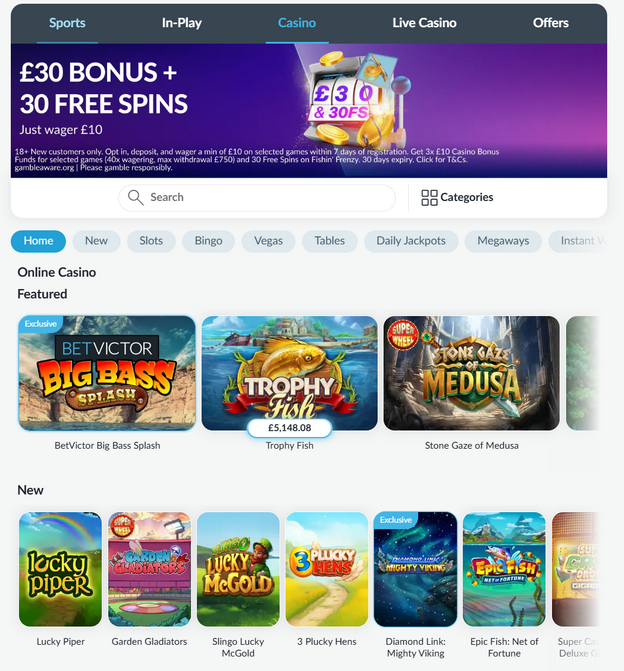Launch Epic Fish: Net of Fortune
624x671 pixels.
point(504,569)
